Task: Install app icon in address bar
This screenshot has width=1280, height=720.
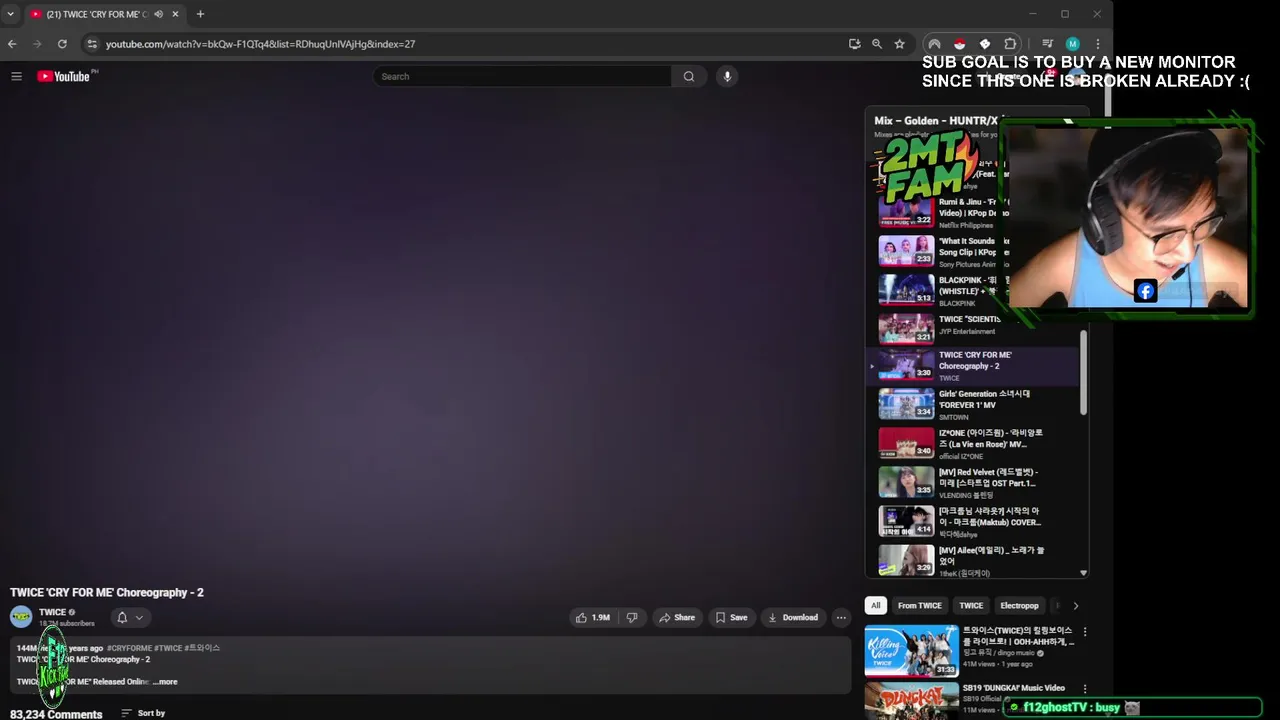Action: click(x=854, y=44)
